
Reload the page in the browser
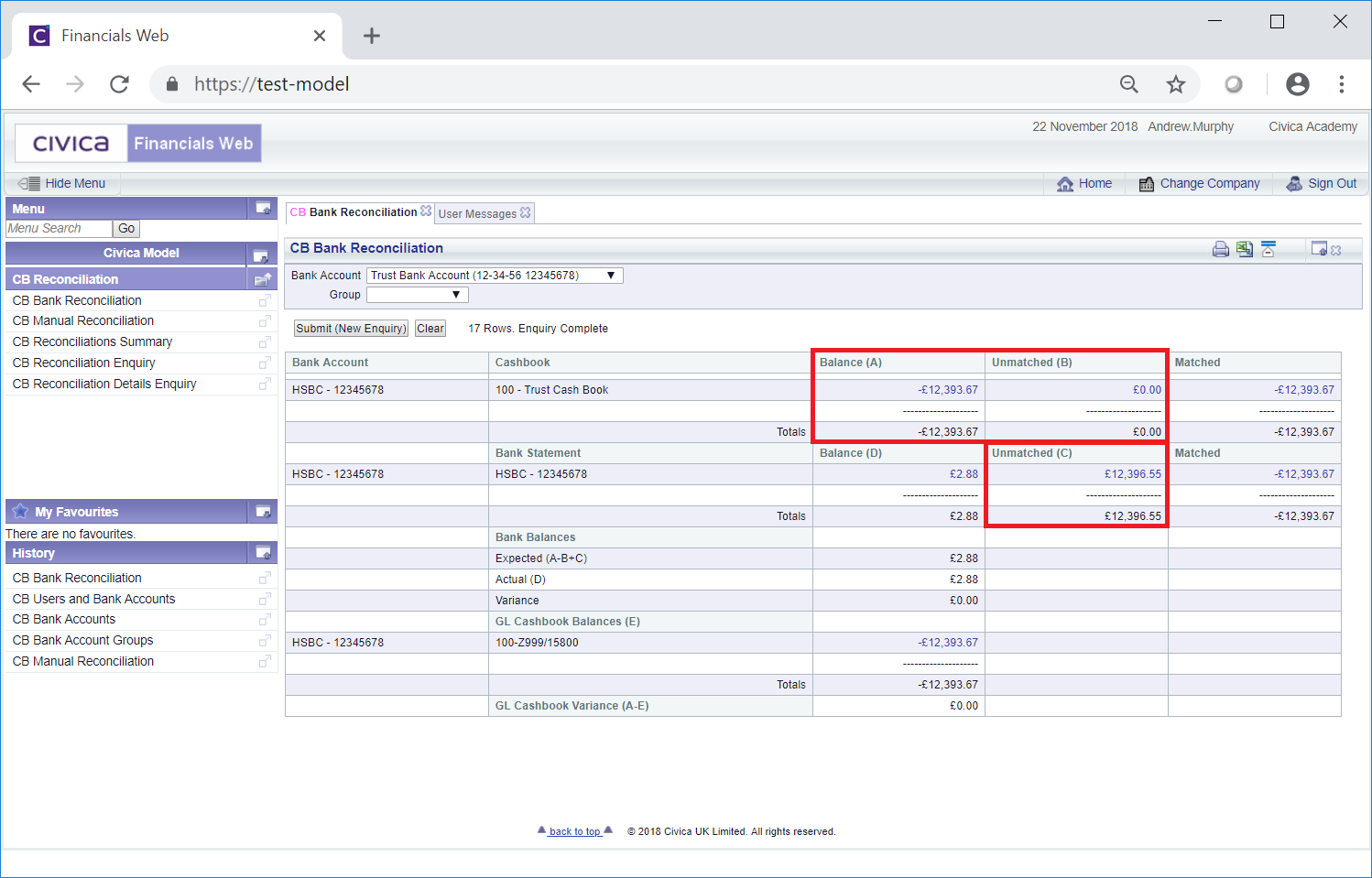pyautogui.click(x=119, y=84)
